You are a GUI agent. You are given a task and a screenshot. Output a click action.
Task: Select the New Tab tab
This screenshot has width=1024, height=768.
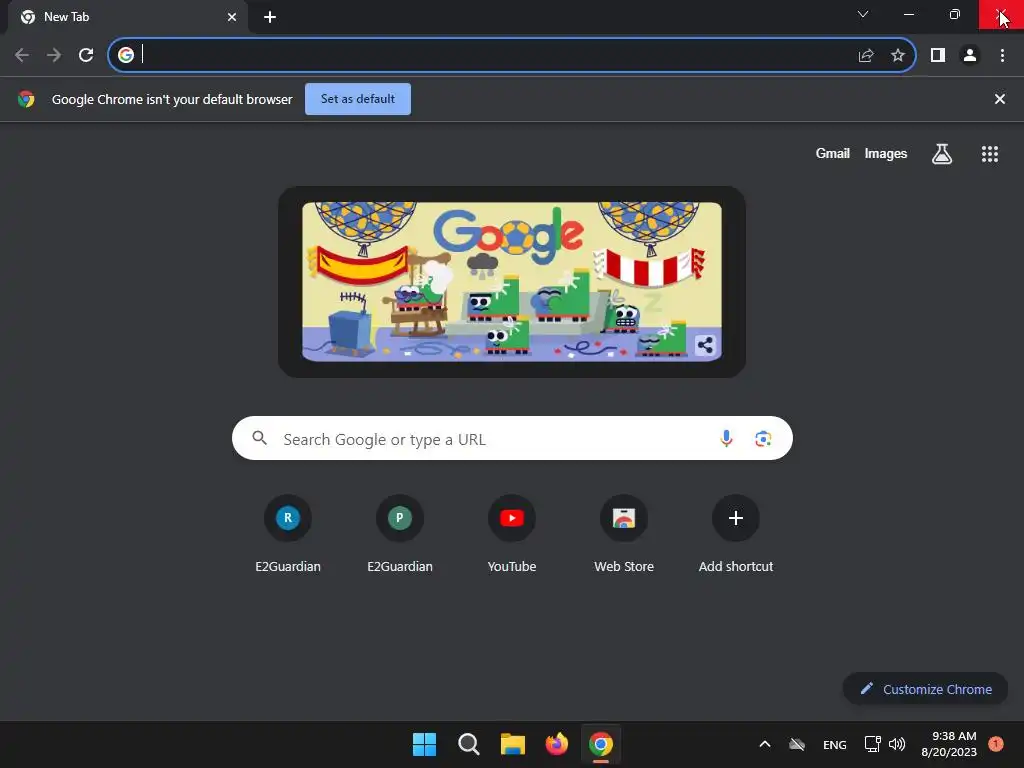coord(128,17)
